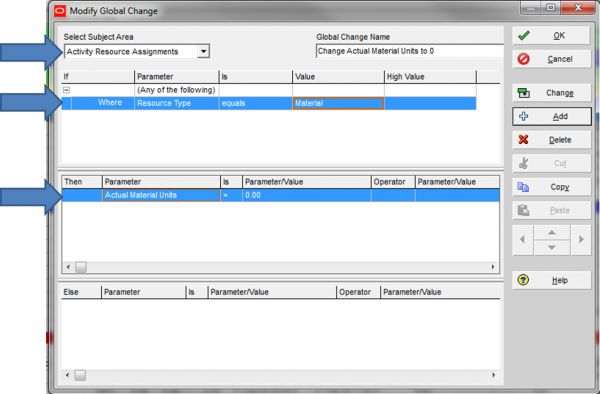
Task: Move selected row down with arrow
Action: coord(552,247)
